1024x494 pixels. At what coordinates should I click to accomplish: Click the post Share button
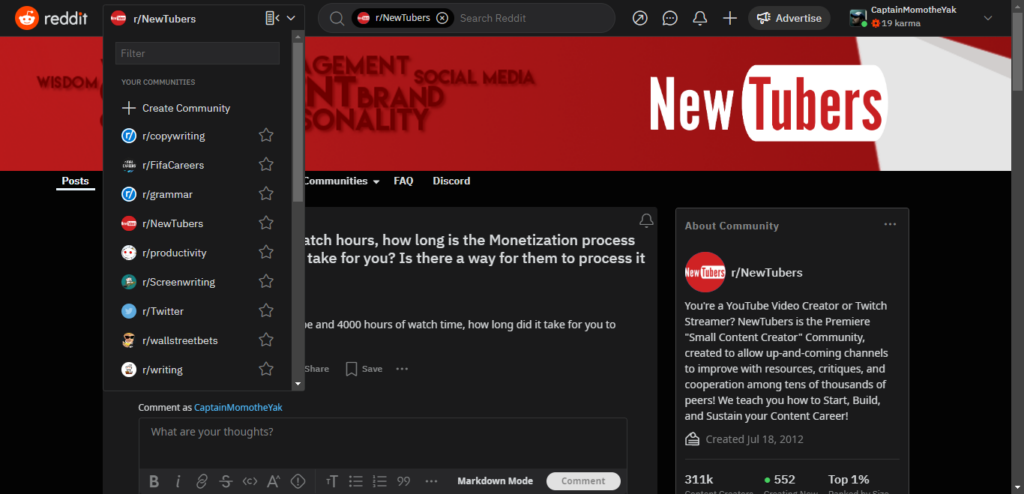tap(316, 369)
